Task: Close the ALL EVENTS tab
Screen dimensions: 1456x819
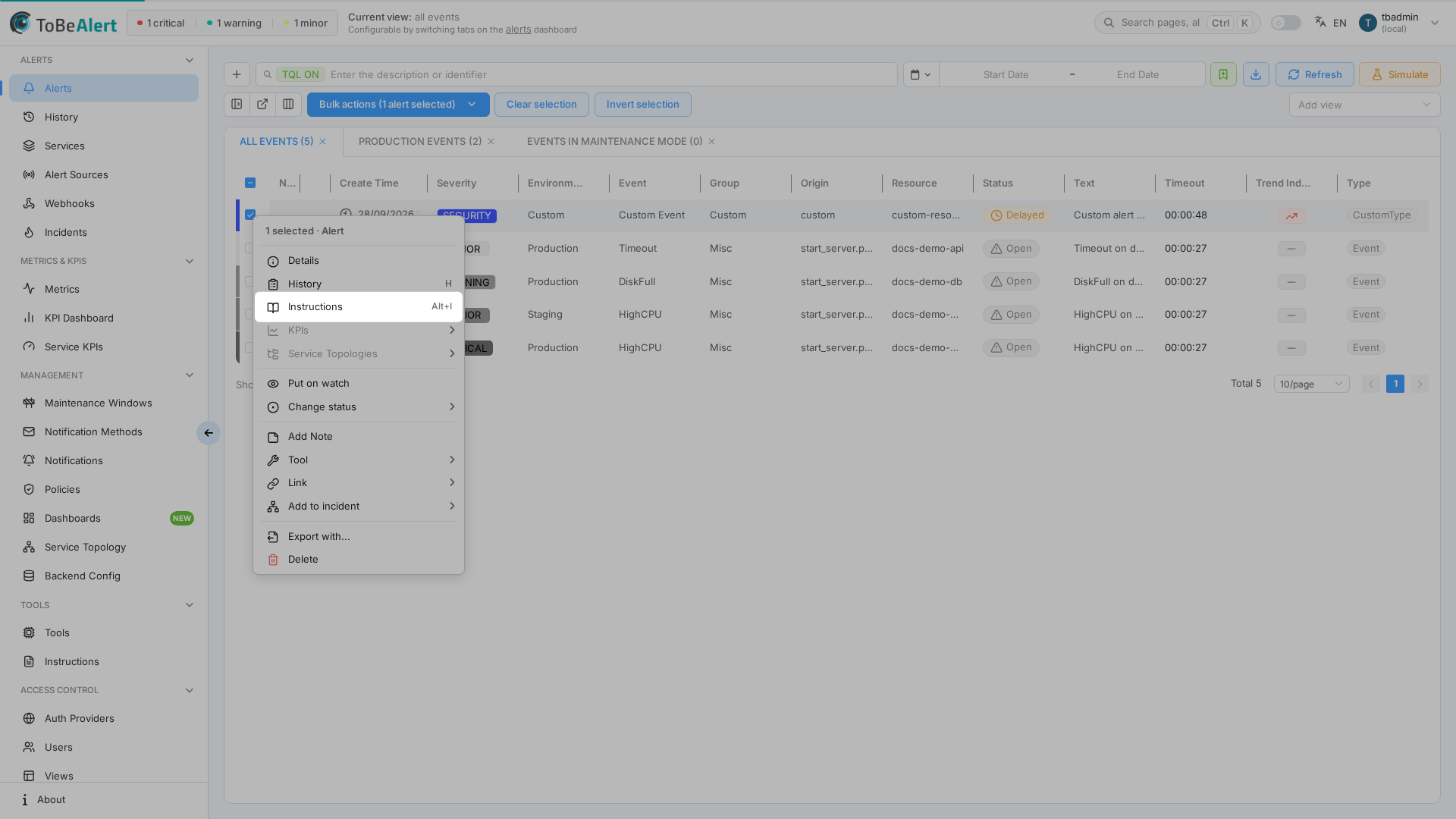Action: click(x=322, y=142)
